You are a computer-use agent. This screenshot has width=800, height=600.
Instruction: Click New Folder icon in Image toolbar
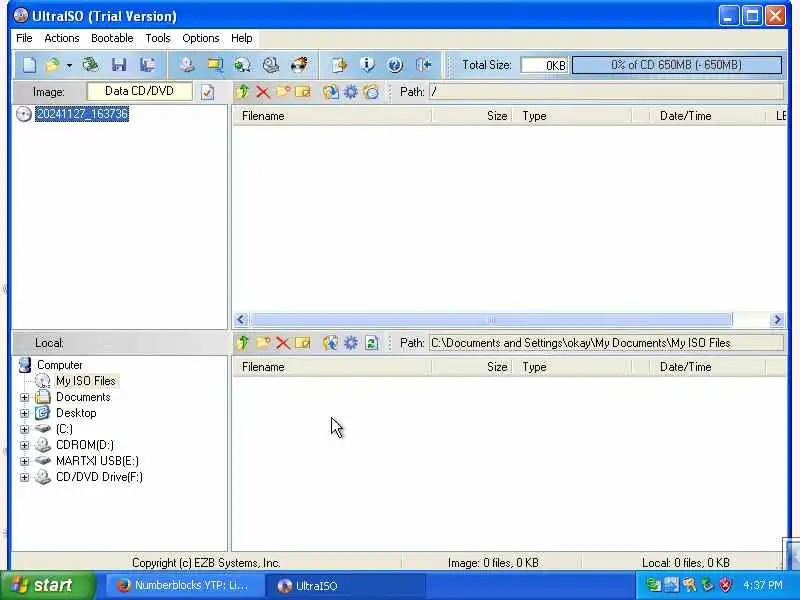(283, 92)
